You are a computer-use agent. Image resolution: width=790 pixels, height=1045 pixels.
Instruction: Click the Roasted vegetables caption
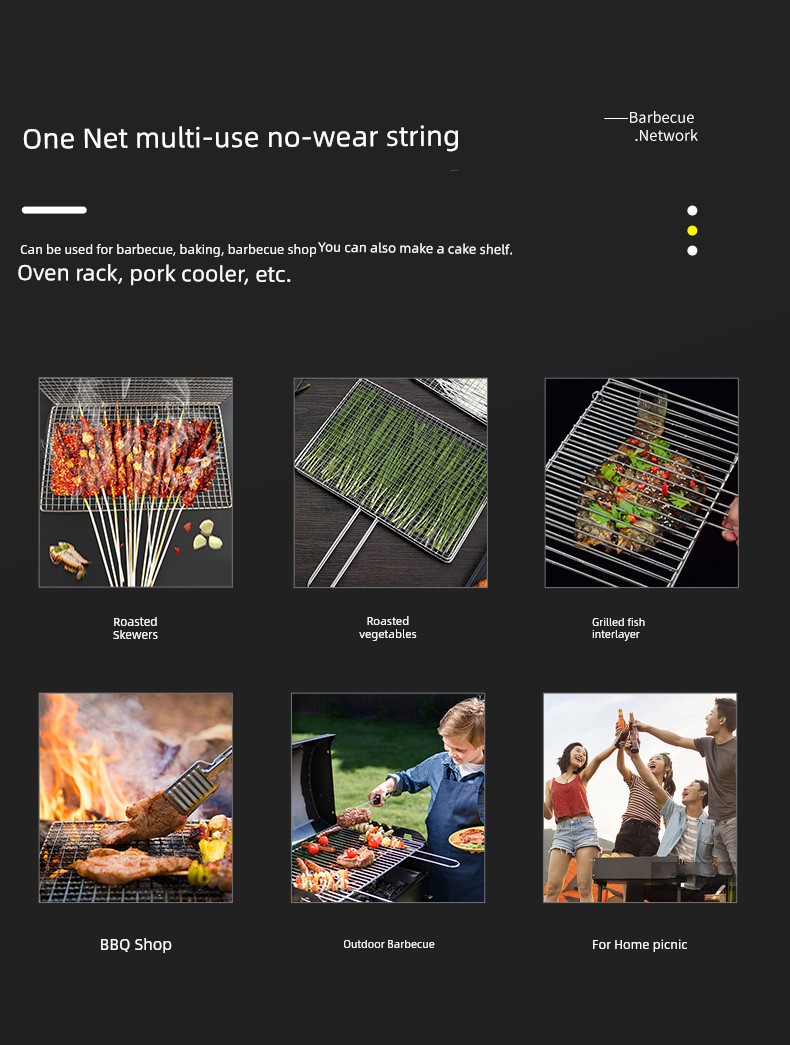[x=388, y=628]
